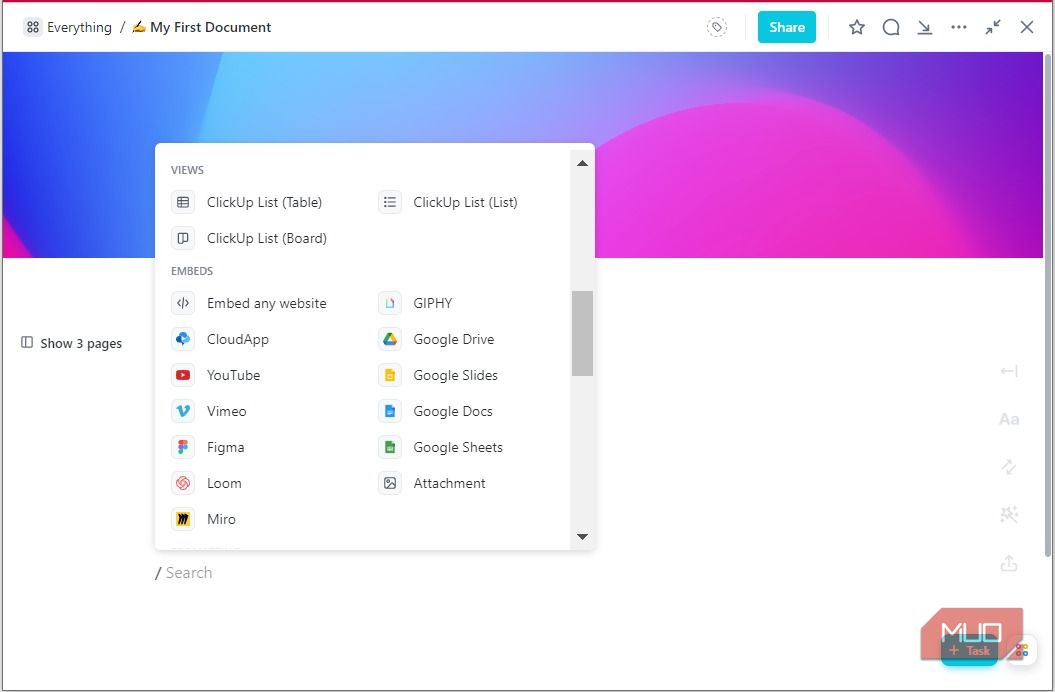Close the document with the X button
This screenshot has width=1055, height=692.
coord(1027,27)
